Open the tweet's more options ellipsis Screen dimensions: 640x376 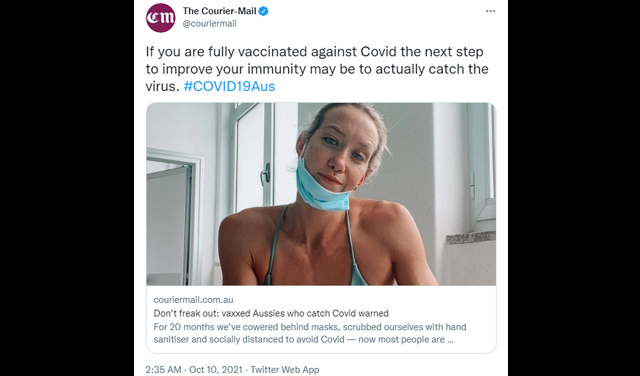491,11
